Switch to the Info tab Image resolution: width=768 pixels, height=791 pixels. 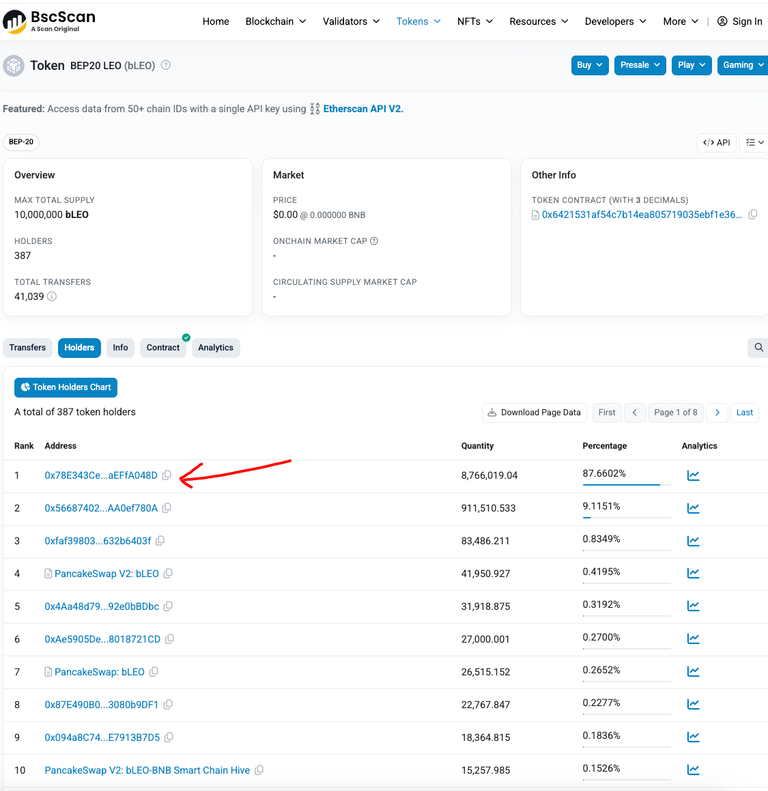[x=120, y=348]
